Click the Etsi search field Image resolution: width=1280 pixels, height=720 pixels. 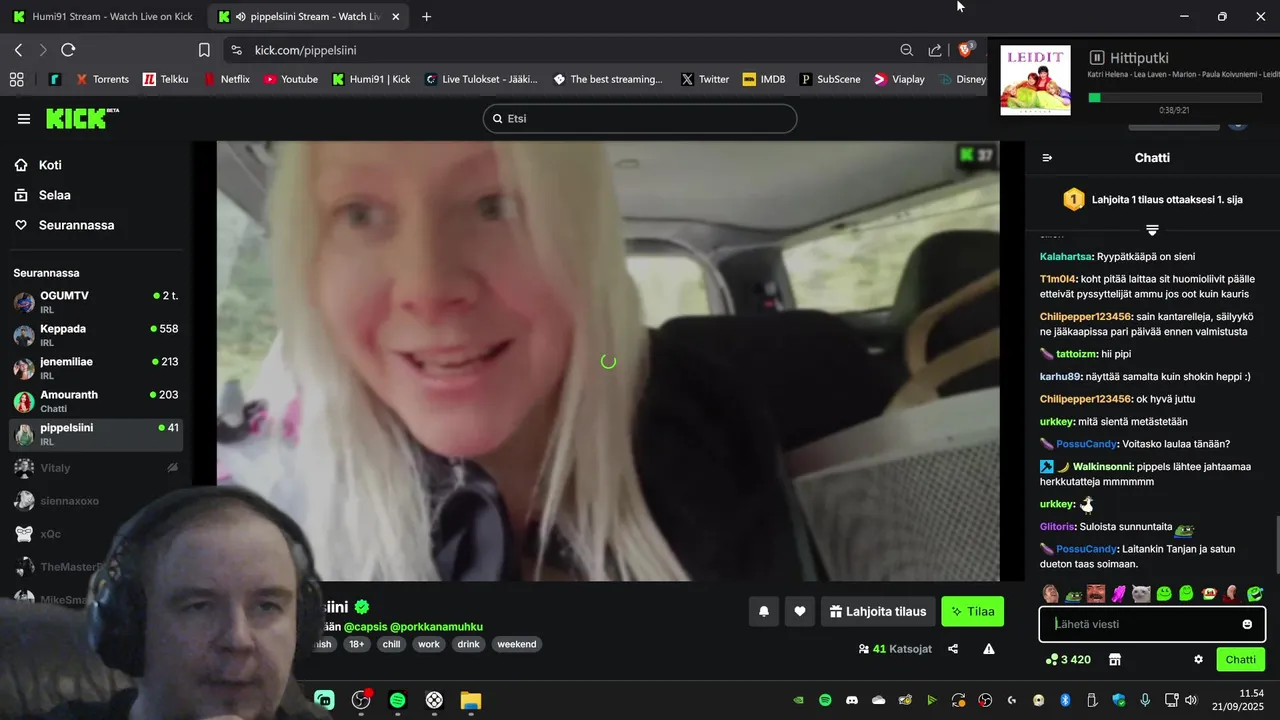click(640, 118)
